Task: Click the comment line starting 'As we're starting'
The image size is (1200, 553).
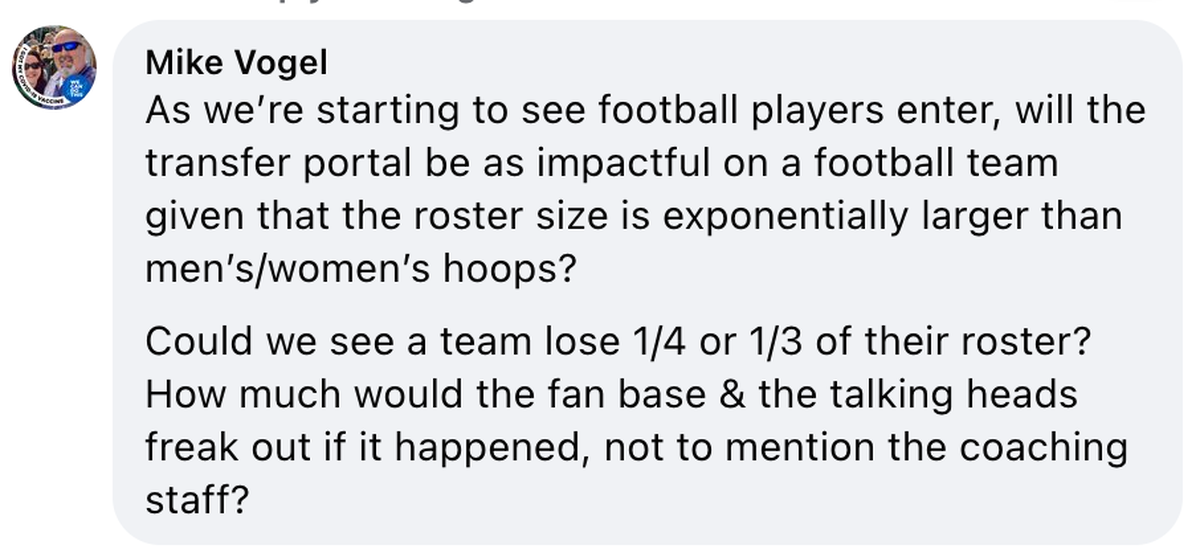Action: coord(645,110)
